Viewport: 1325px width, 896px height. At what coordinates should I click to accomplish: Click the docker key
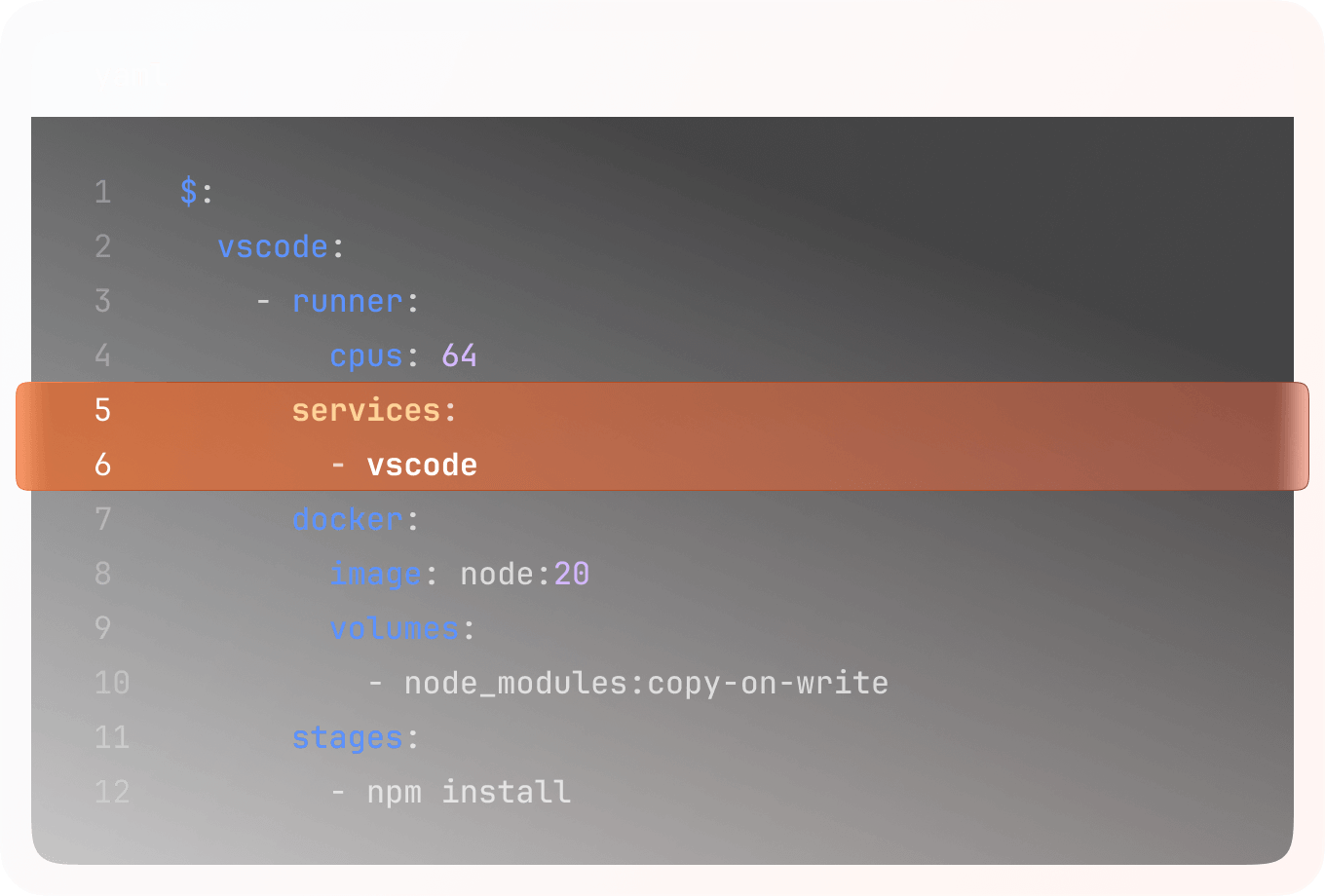[348, 519]
